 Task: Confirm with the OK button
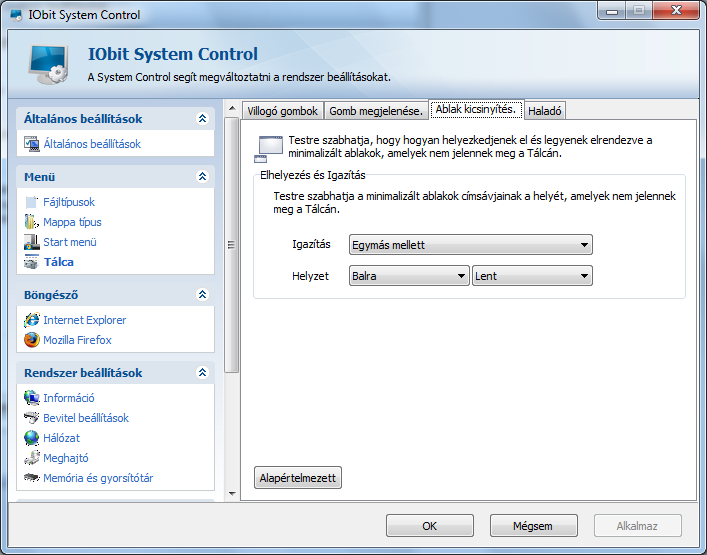(x=430, y=526)
